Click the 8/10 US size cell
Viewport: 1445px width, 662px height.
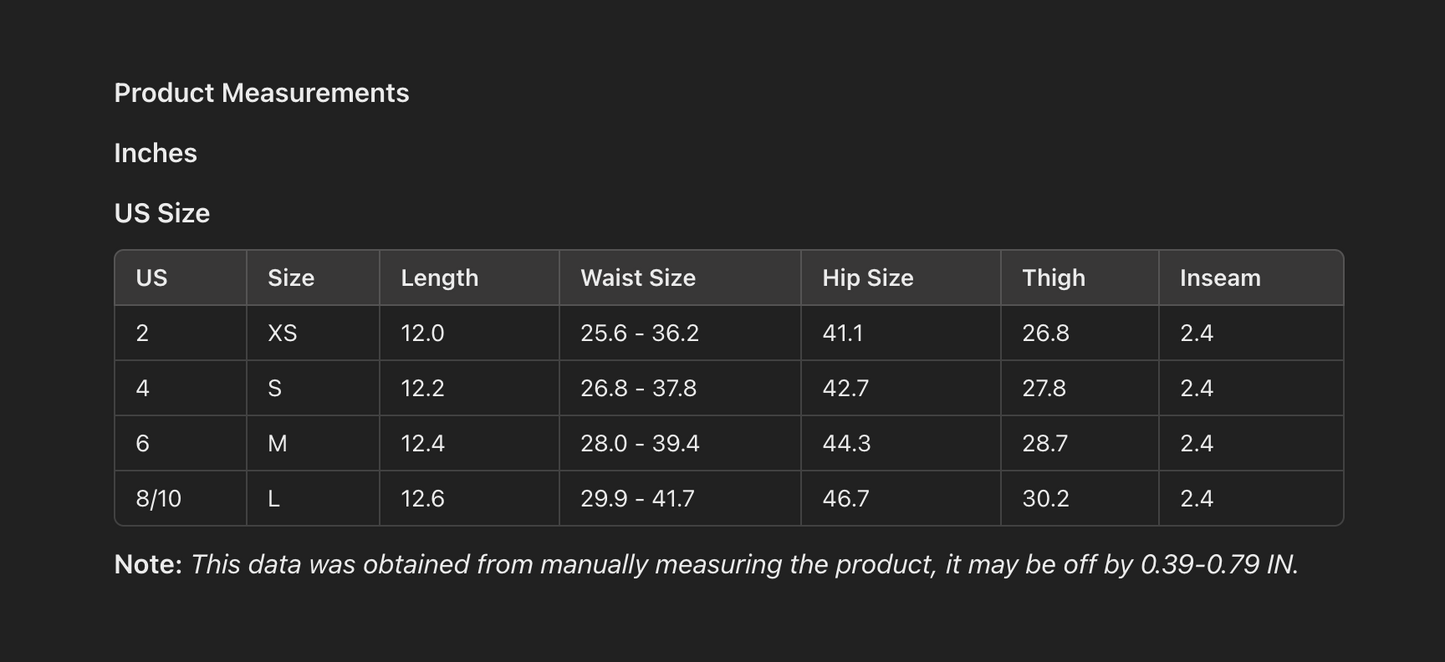pos(158,499)
